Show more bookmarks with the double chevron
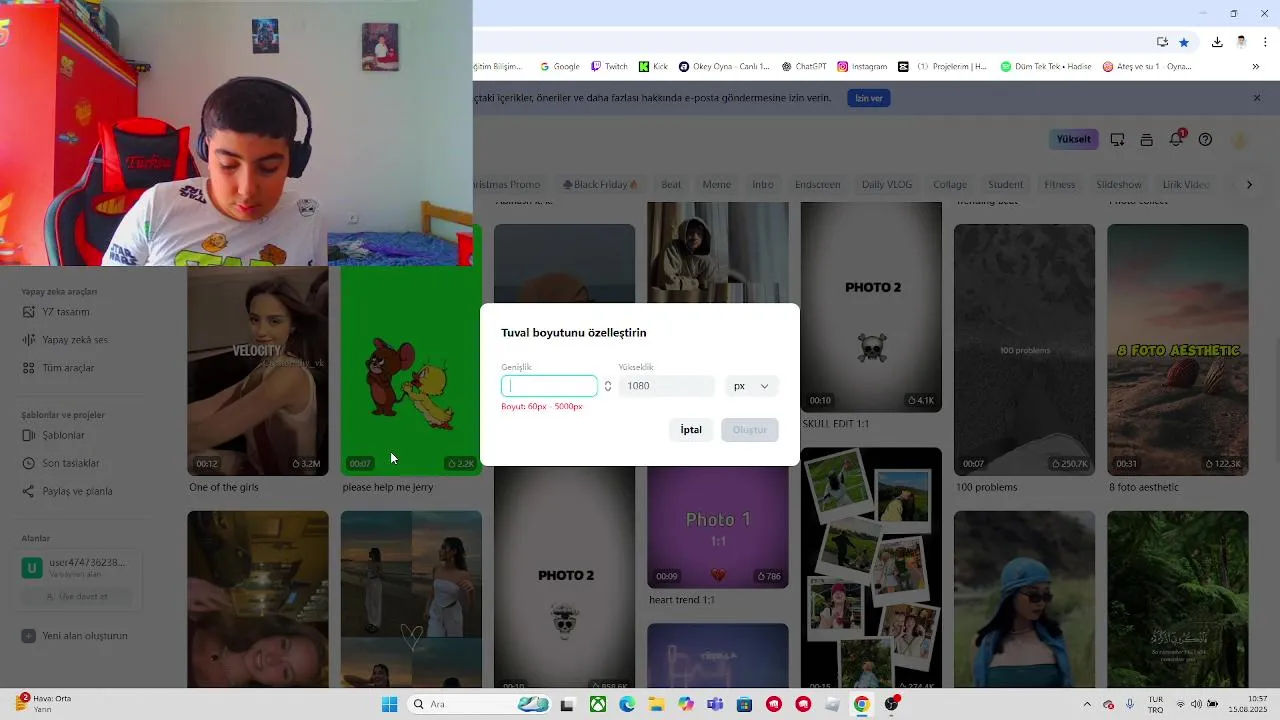The image size is (1280, 720). [x=1256, y=66]
